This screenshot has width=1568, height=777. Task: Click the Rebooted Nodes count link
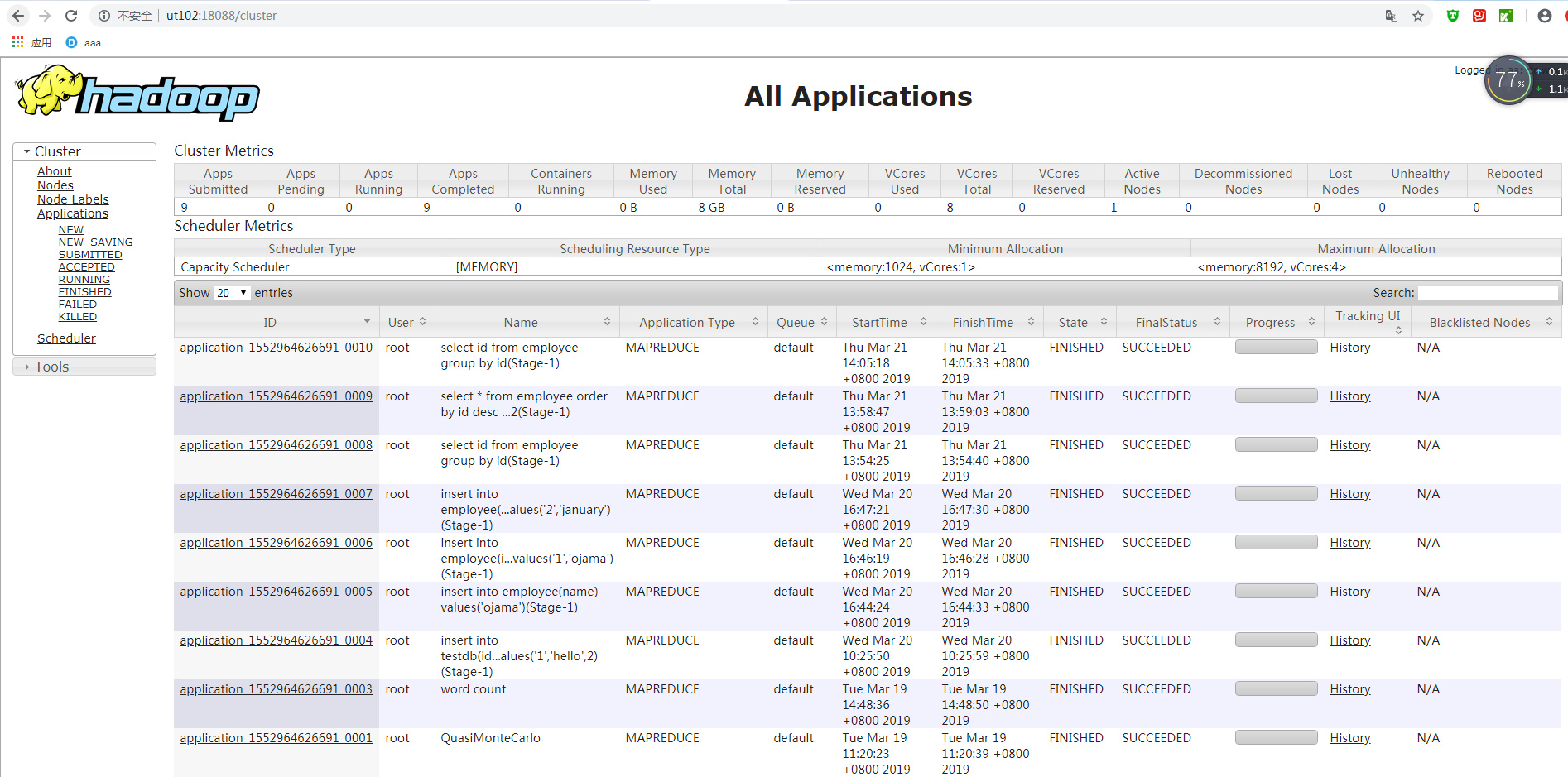(1476, 208)
